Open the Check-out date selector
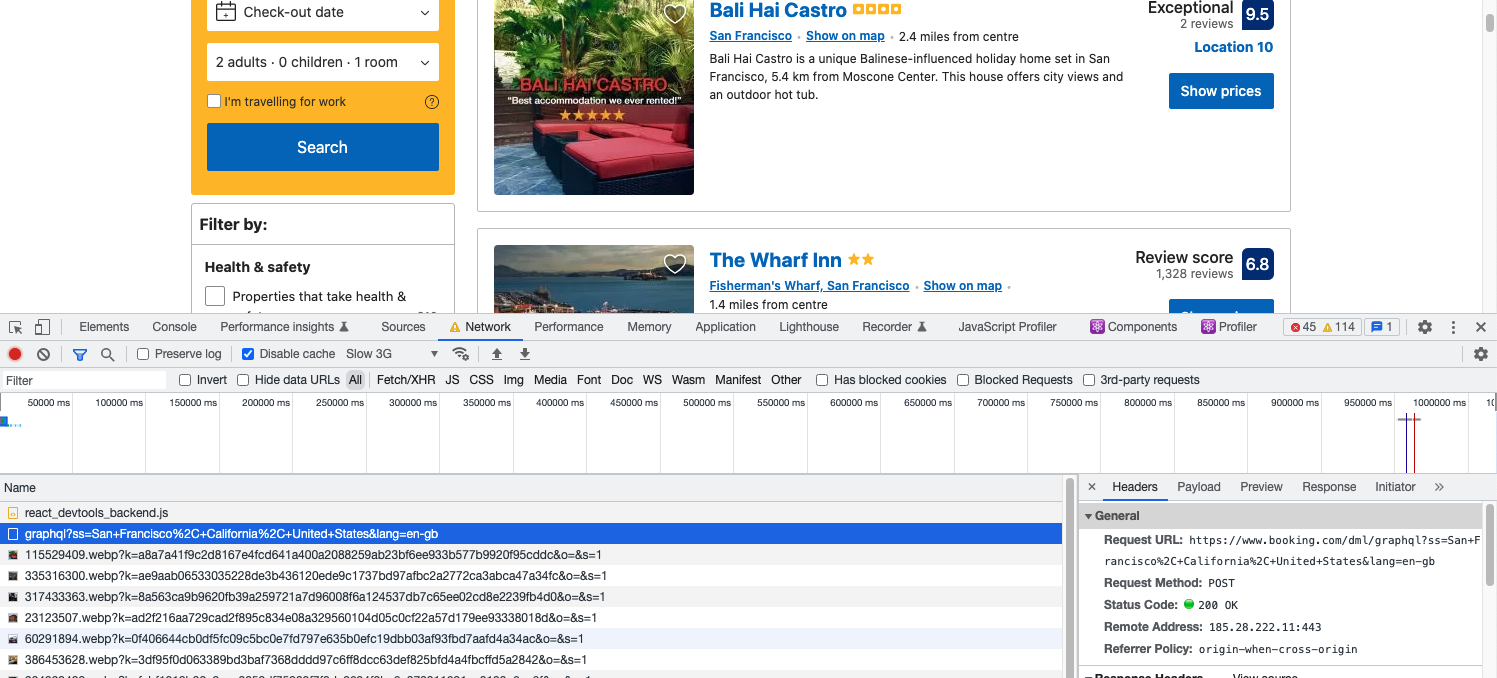This screenshot has width=1497, height=678. click(x=322, y=12)
